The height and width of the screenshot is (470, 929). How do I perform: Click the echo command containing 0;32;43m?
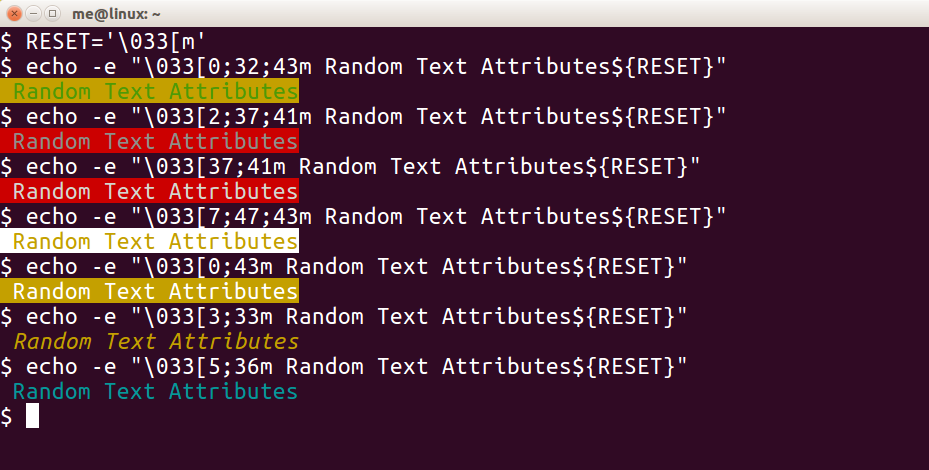(x=363, y=66)
